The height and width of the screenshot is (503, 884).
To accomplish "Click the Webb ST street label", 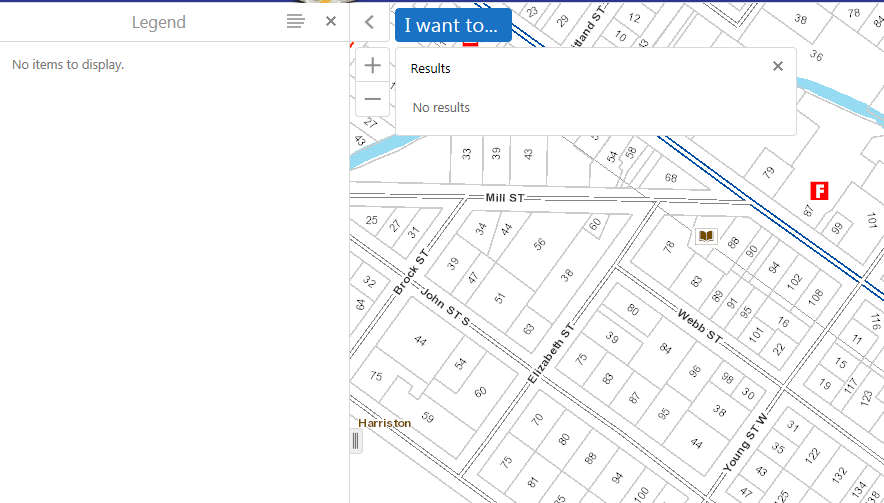I will point(700,326).
